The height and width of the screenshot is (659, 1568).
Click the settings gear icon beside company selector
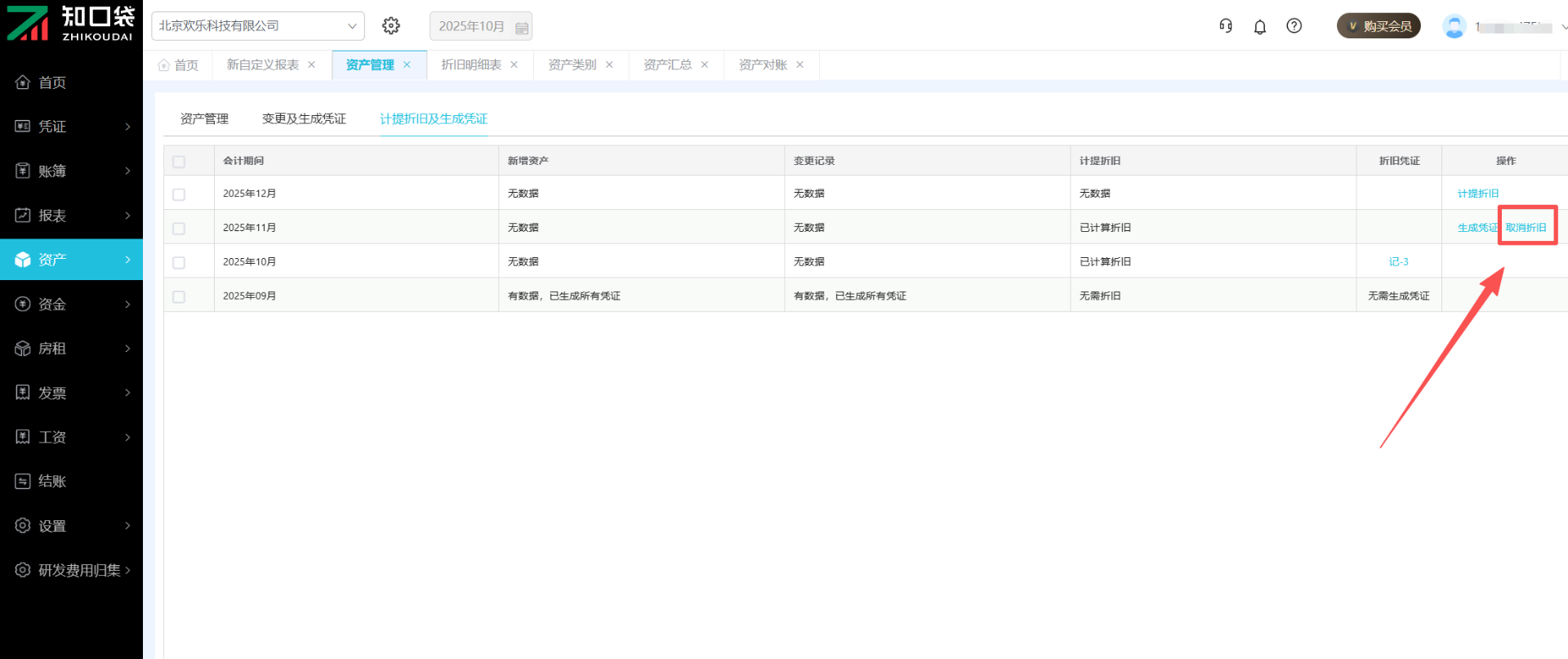[x=391, y=26]
